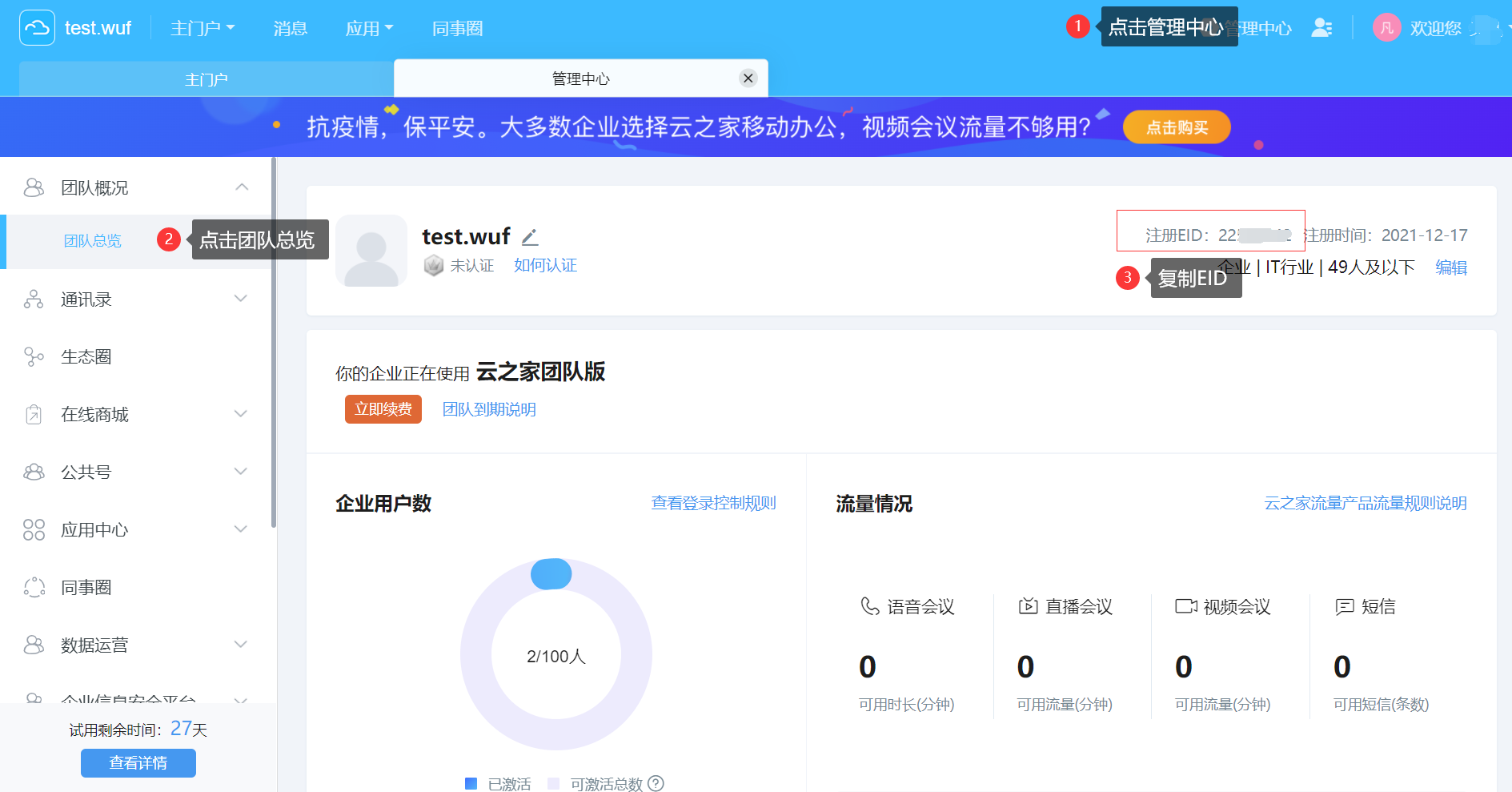1512x792 pixels.
Task: Click the team profile avatar image
Action: click(371, 250)
